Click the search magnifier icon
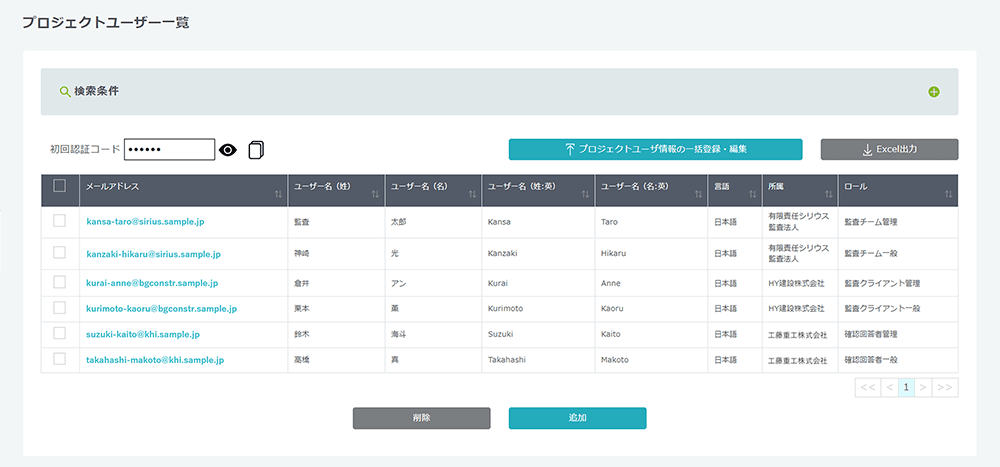The height and width of the screenshot is (467, 1000). [x=65, y=92]
